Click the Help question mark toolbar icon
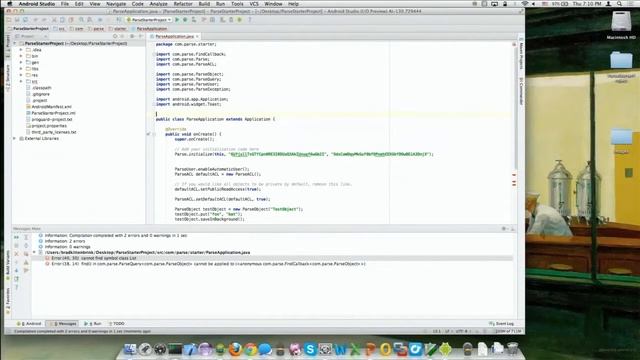The width and height of the screenshot is (640, 360). [x=250, y=20]
